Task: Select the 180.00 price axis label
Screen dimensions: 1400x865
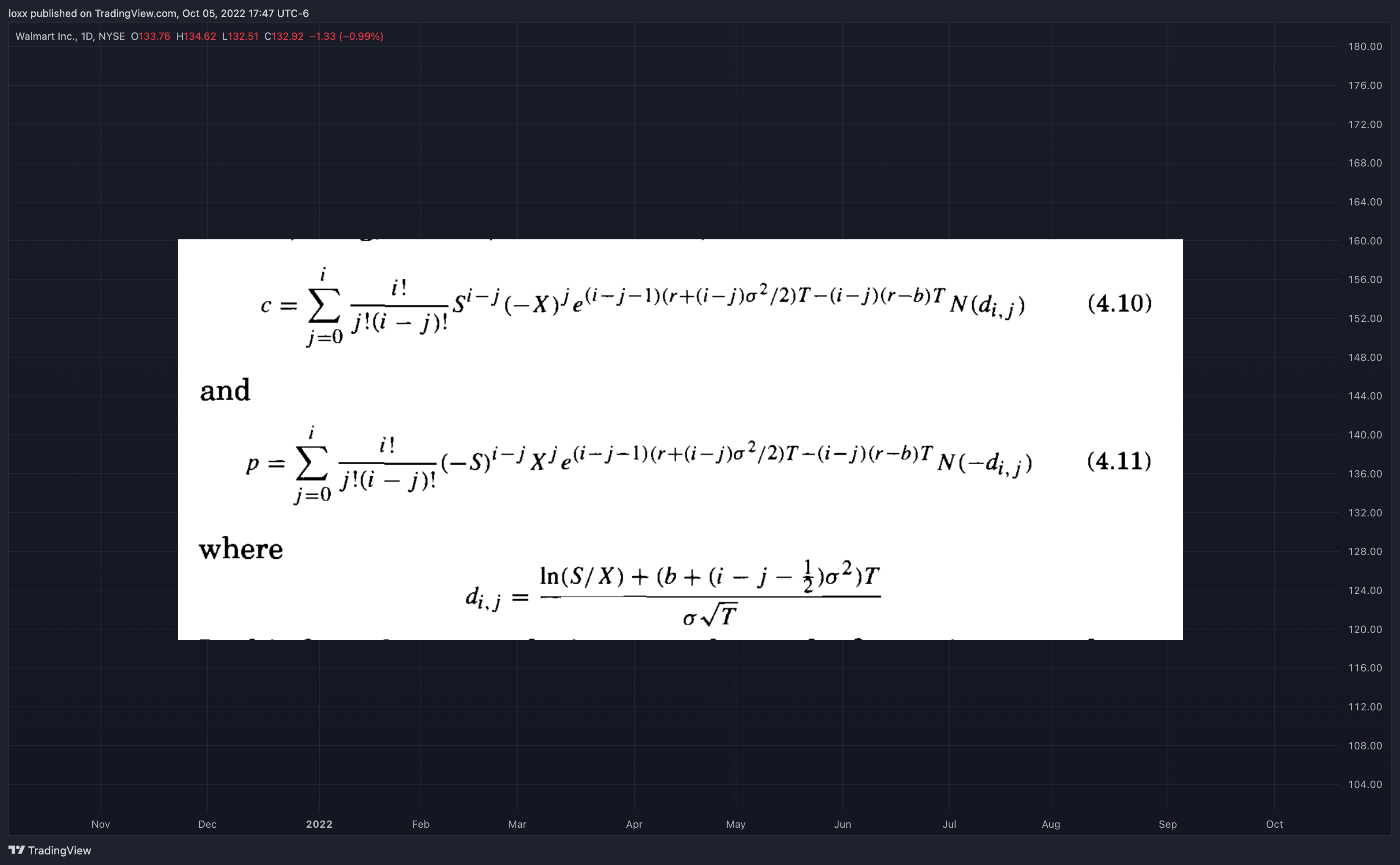Action: 1364,46
